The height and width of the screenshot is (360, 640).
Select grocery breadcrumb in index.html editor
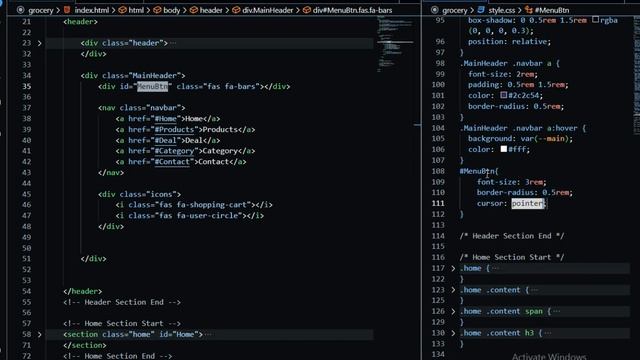coord(40,10)
